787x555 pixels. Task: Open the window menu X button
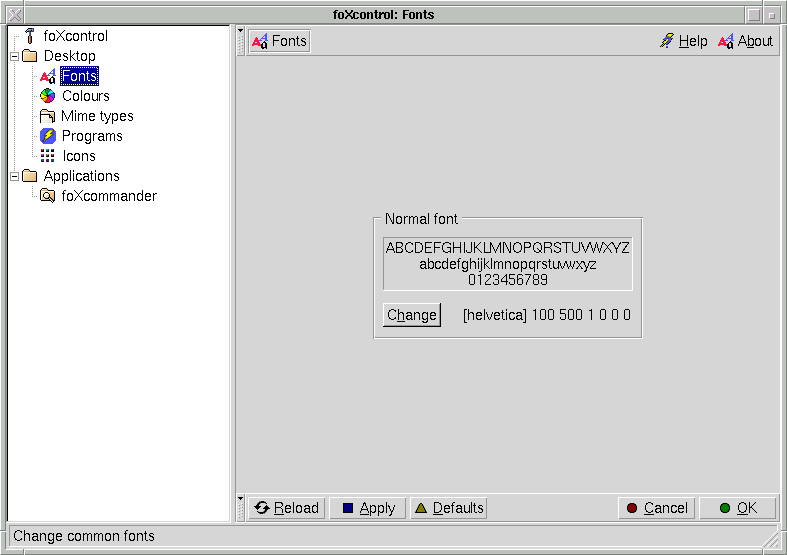pos(16,15)
